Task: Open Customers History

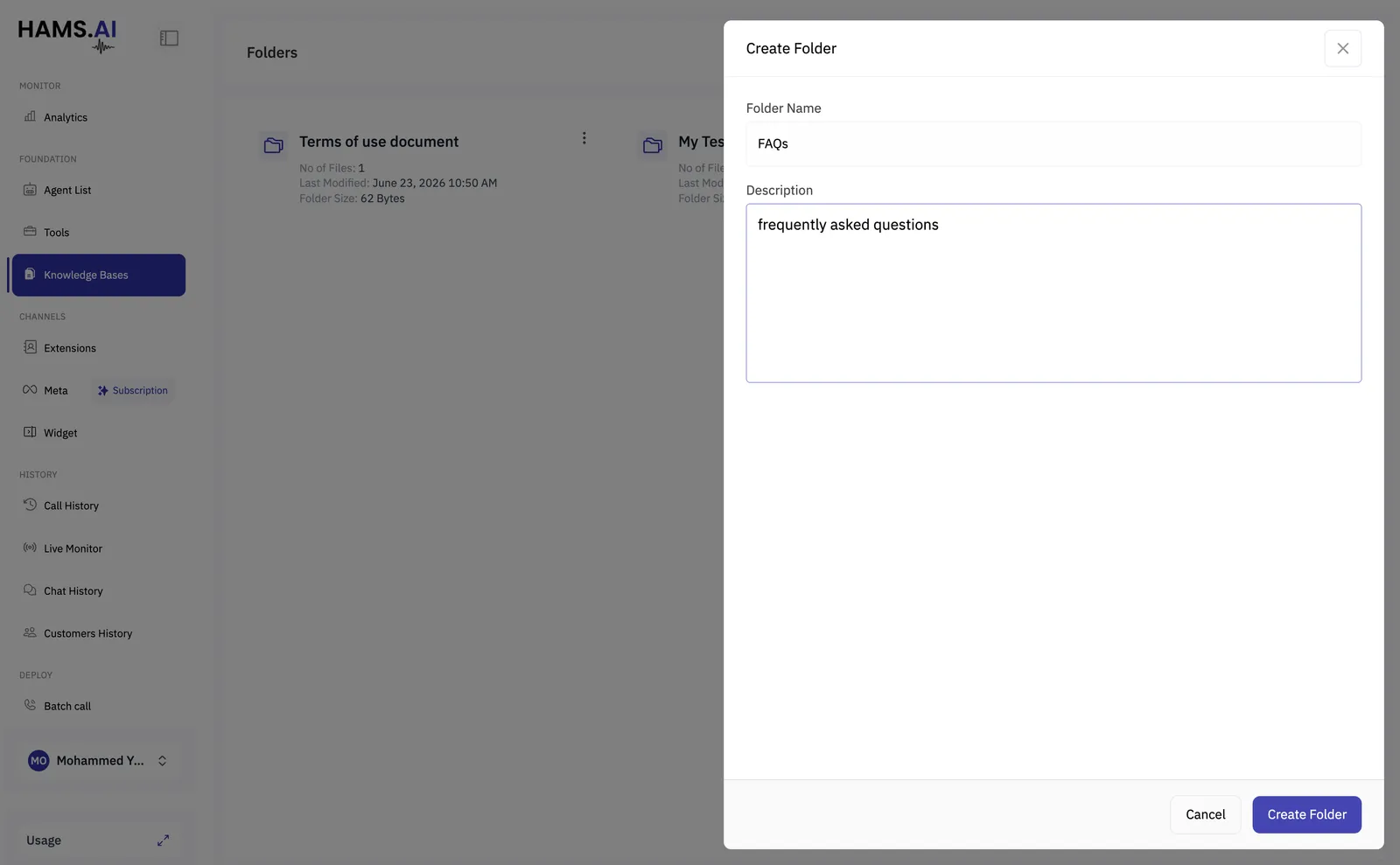Action: [x=87, y=633]
